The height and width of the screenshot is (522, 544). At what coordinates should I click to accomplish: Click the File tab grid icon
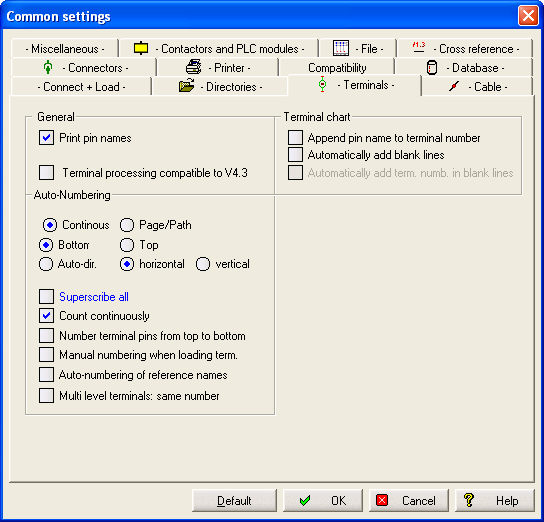341,48
